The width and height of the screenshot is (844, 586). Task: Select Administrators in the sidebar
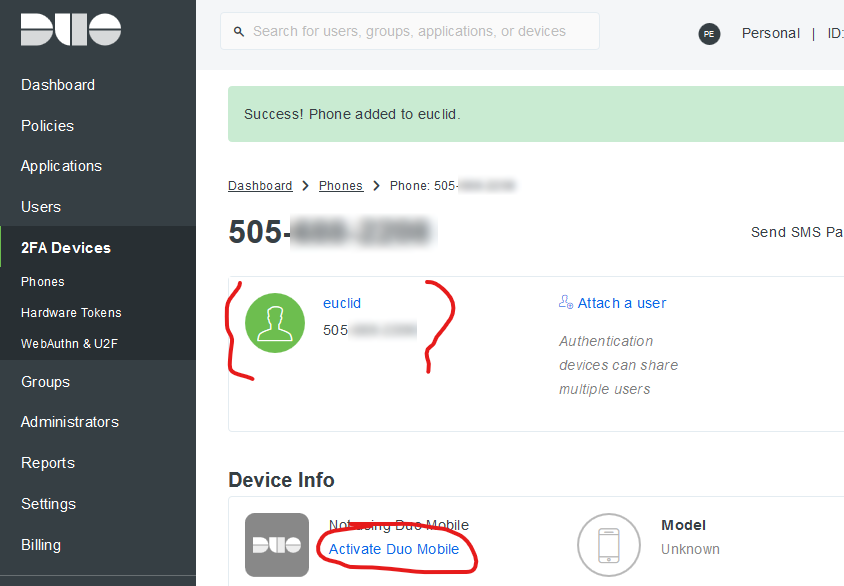pyautogui.click(x=68, y=421)
